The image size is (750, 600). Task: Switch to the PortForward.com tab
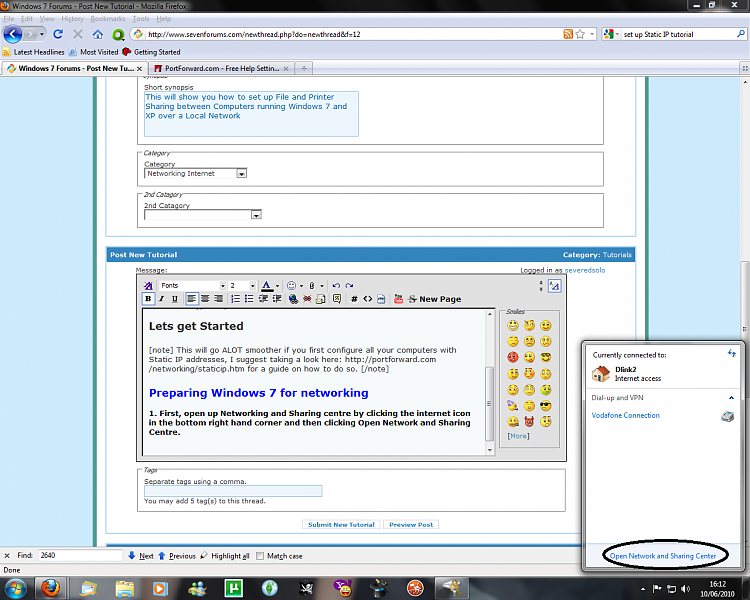[x=220, y=68]
